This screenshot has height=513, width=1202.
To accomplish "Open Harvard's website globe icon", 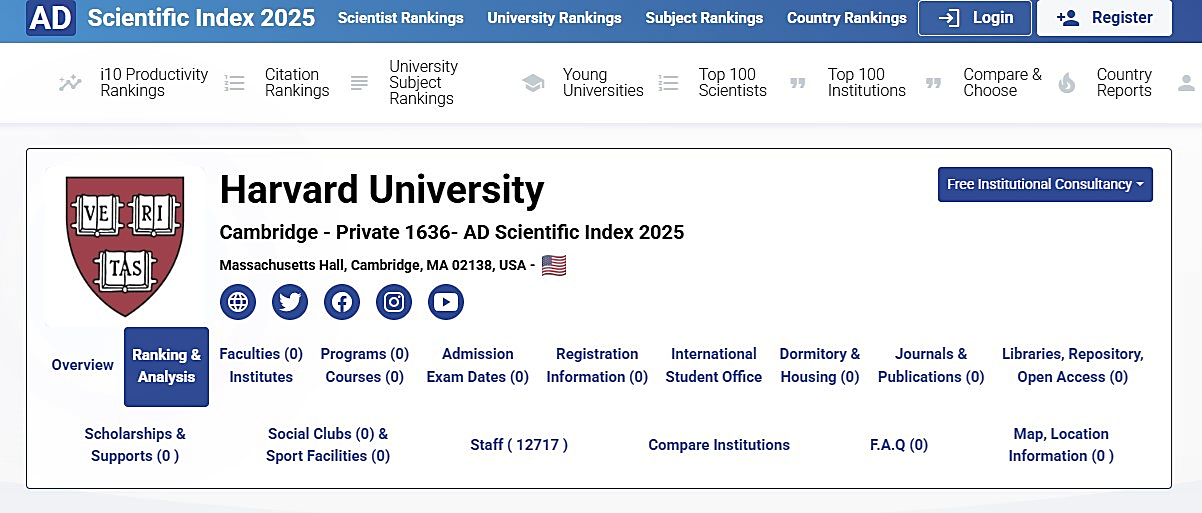I will [238, 302].
